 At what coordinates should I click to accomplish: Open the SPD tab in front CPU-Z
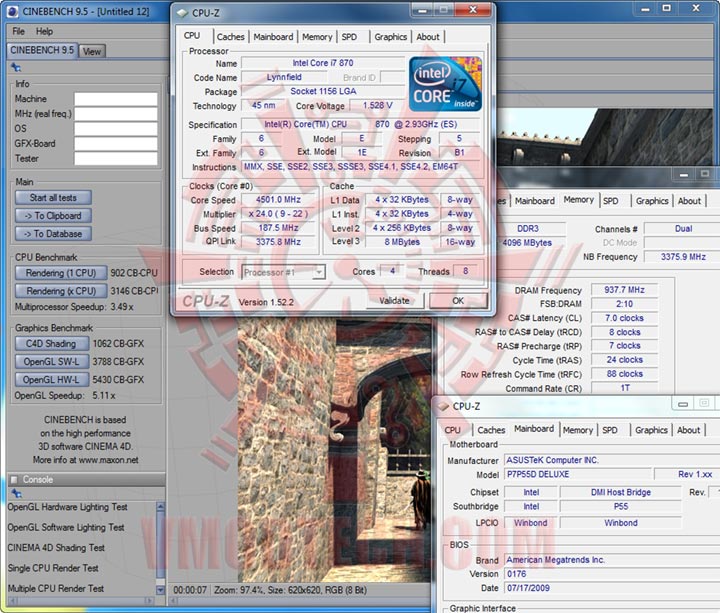click(349, 37)
